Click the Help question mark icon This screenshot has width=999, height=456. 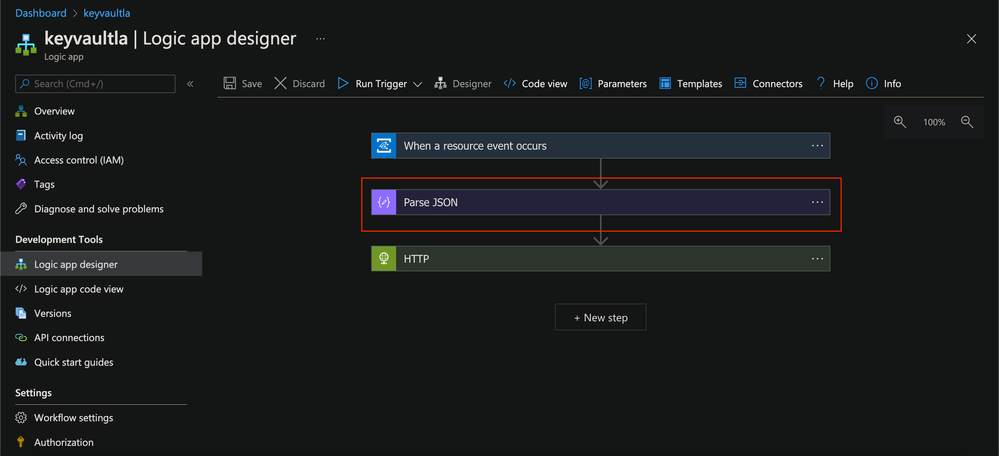click(x=821, y=83)
